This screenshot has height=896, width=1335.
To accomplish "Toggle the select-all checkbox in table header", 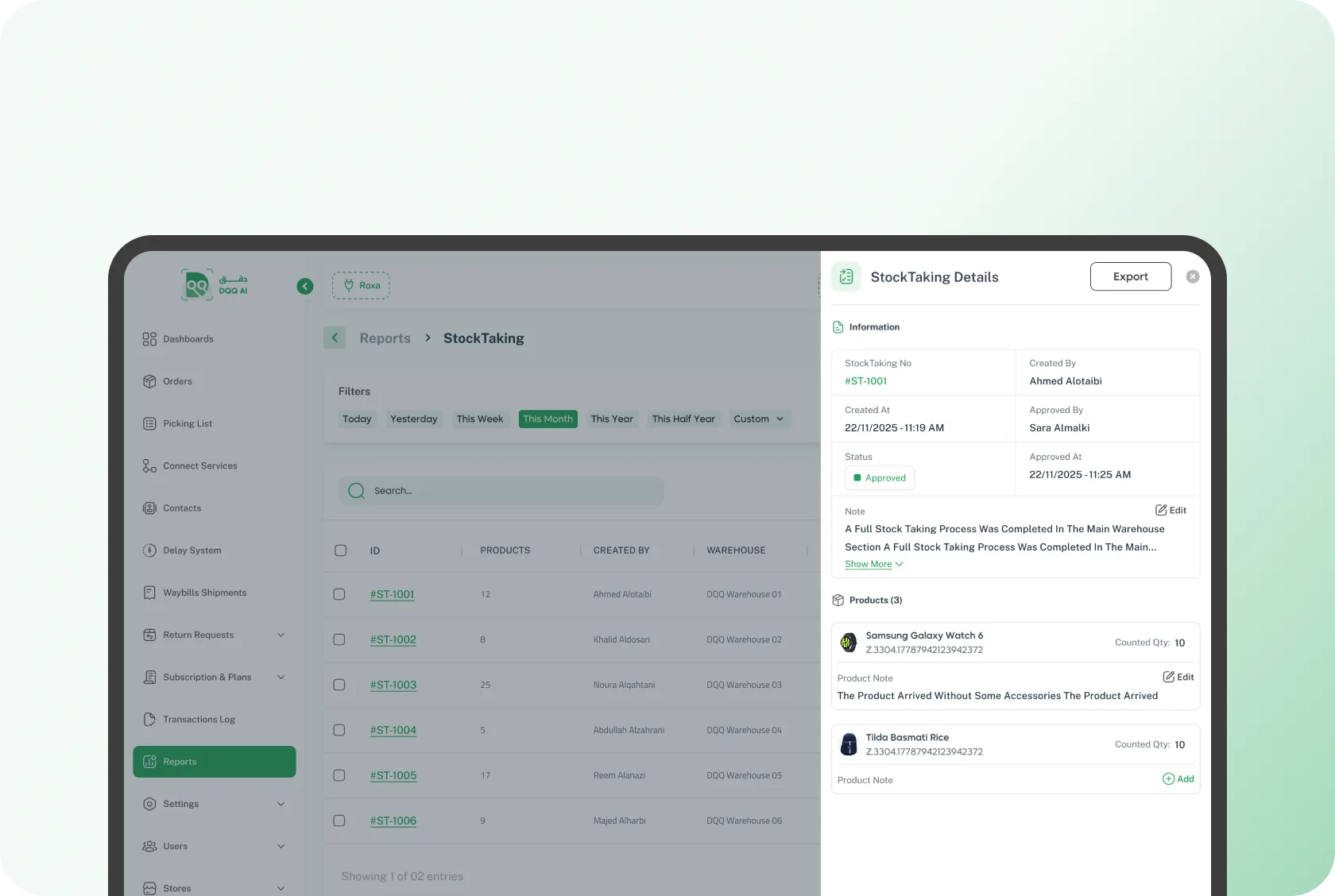I will coord(341,550).
